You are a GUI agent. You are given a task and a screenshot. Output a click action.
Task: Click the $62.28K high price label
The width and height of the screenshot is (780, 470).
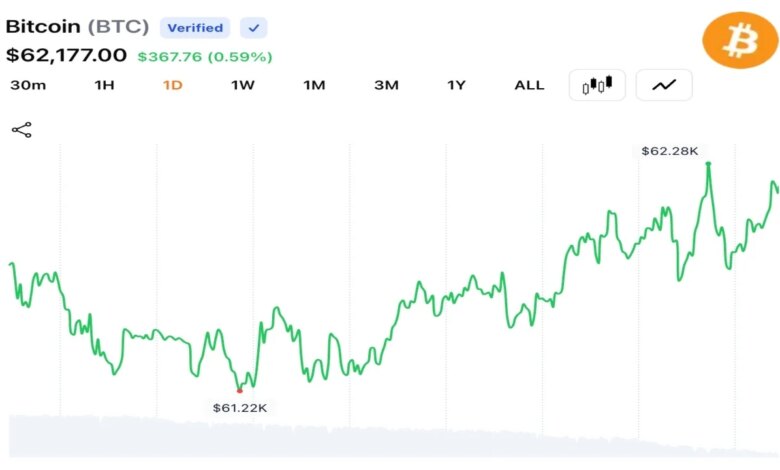click(670, 151)
